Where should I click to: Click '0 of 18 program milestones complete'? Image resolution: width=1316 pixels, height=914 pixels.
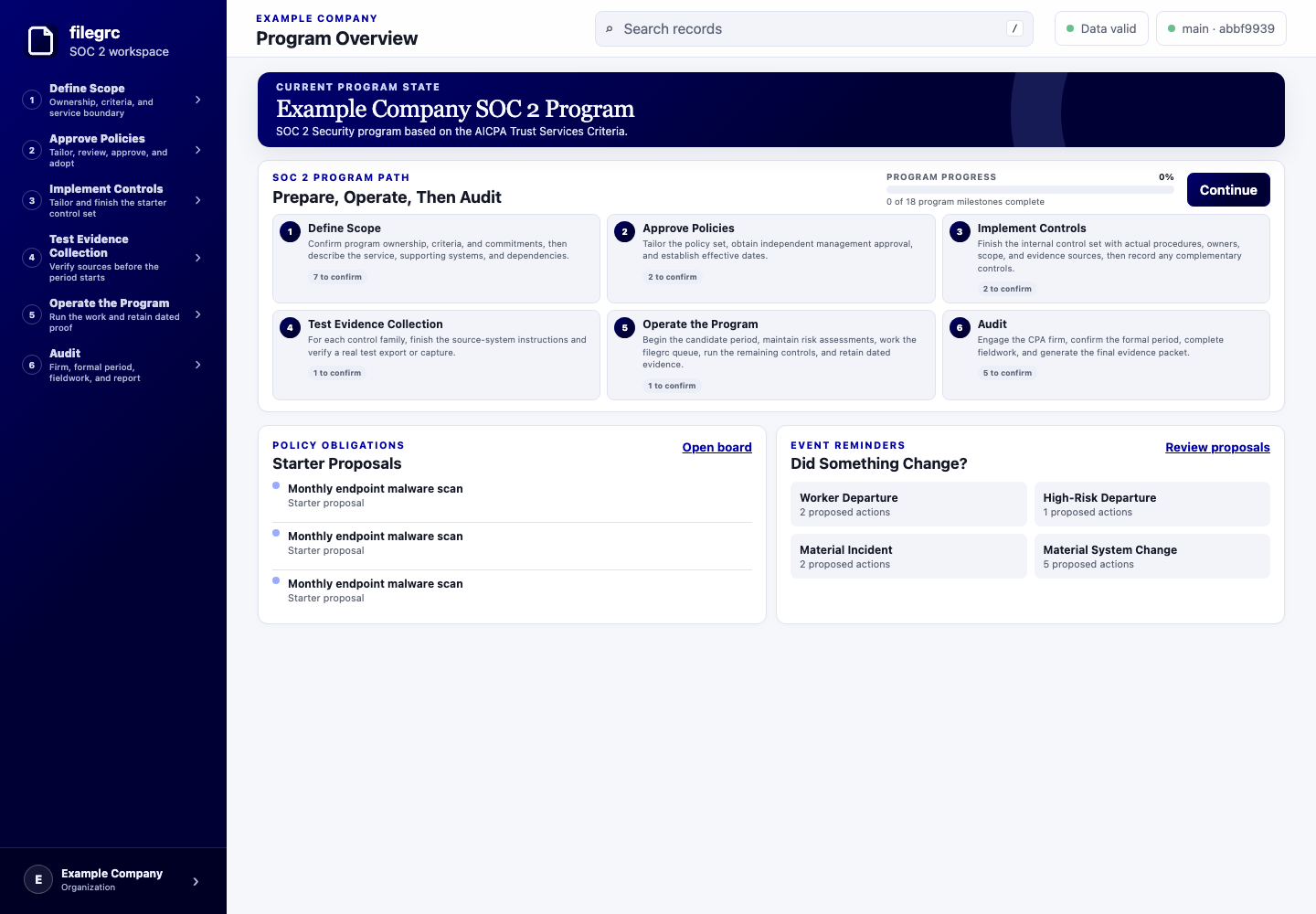965,202
